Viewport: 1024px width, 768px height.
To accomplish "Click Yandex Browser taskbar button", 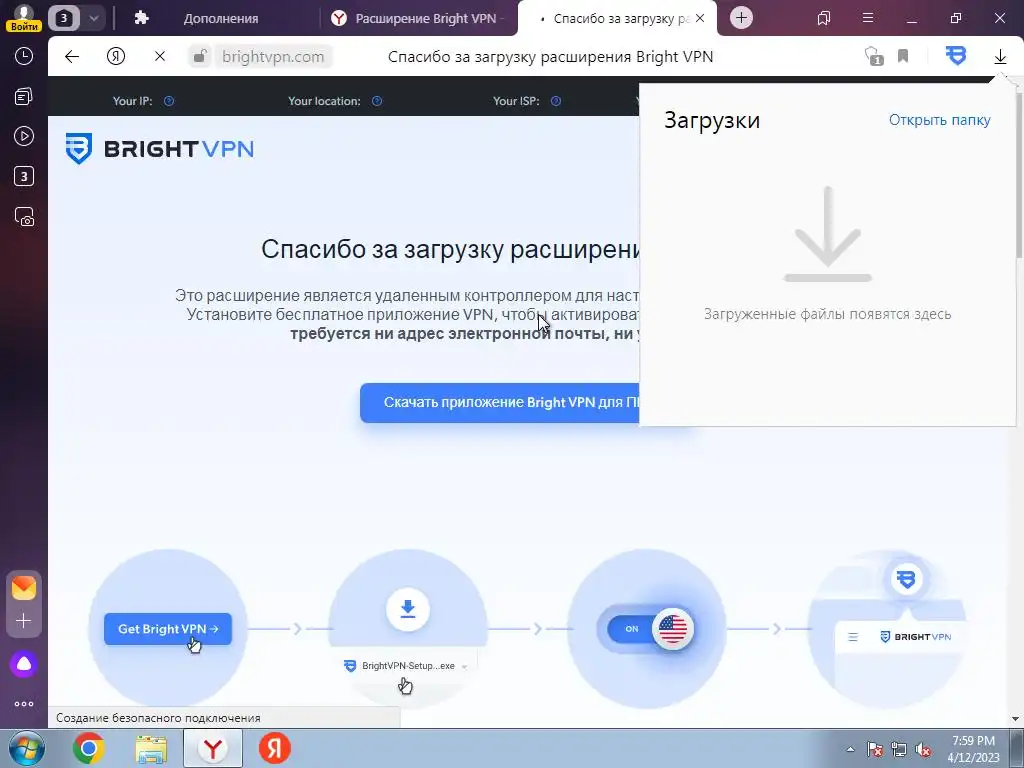I will 213,748.
